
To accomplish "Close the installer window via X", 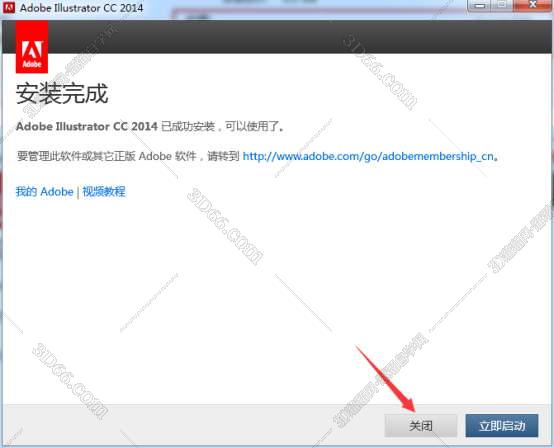I will (533, 5).
